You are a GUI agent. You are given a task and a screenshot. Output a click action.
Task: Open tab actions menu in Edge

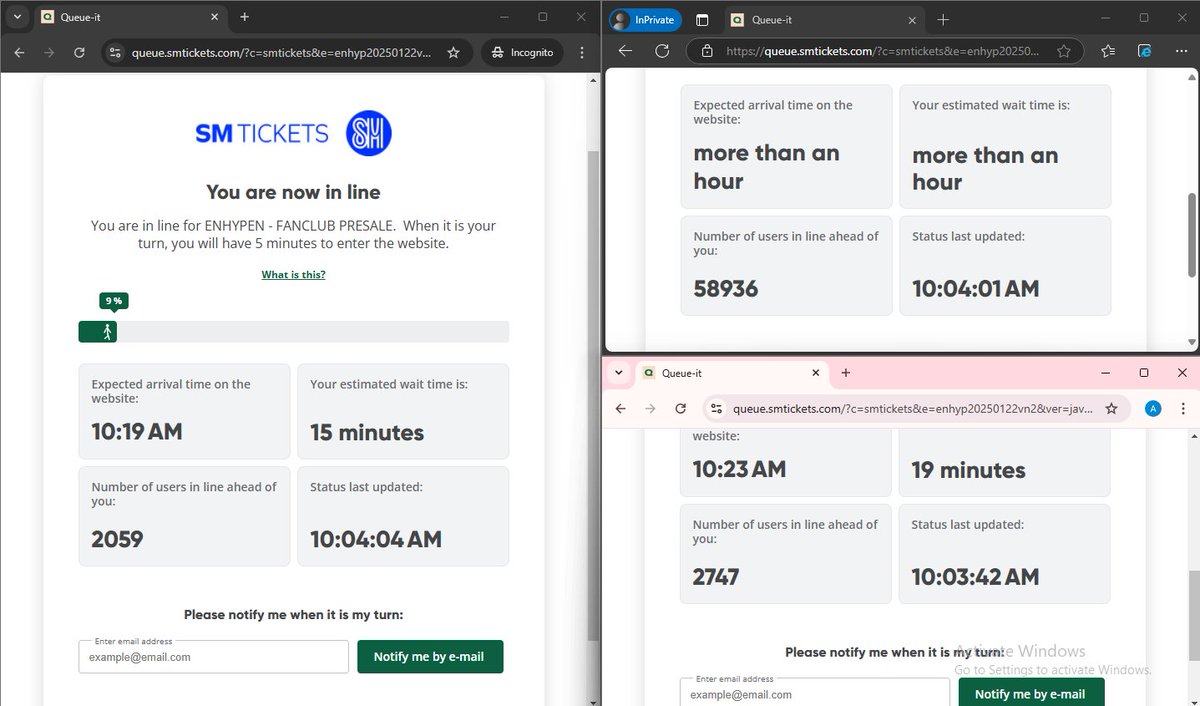pos(702,20)
